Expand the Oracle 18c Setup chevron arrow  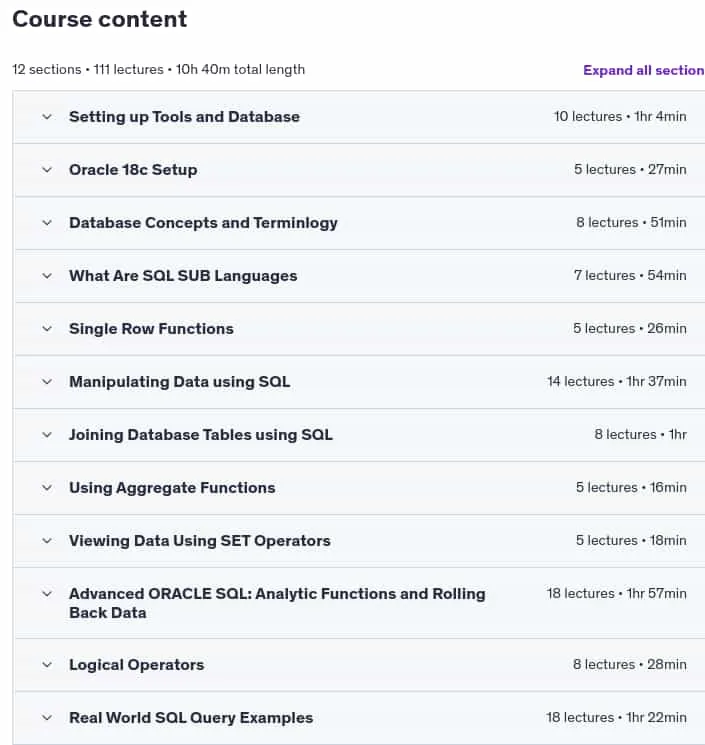coord(47,170)
